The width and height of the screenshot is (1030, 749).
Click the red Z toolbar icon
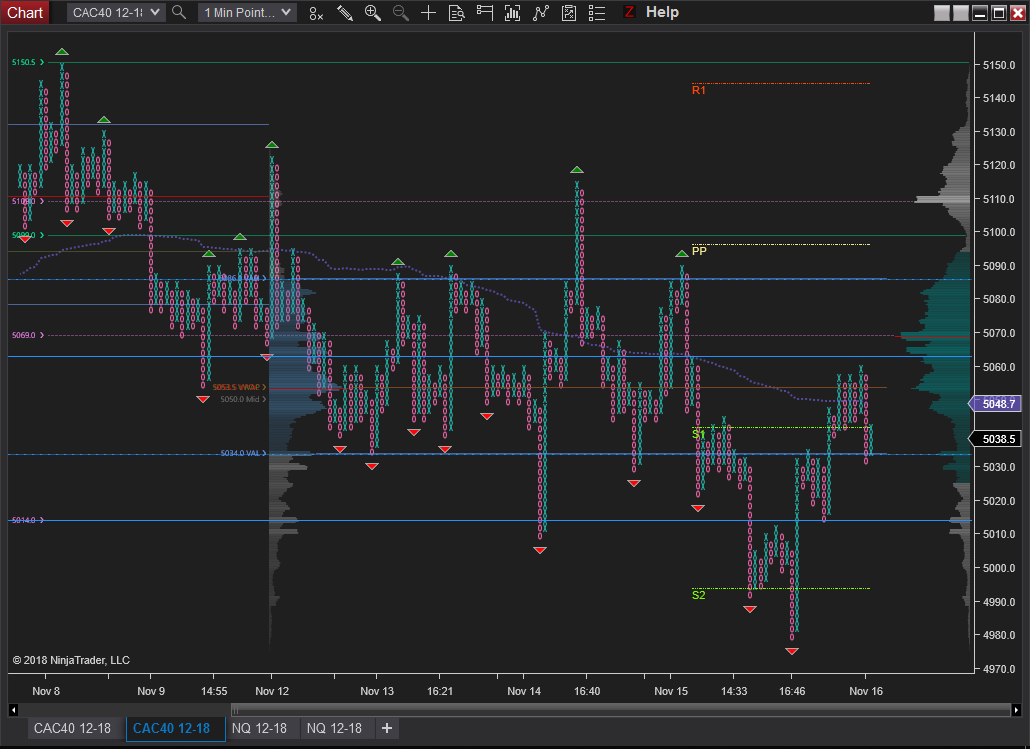(x=629, y=12)
